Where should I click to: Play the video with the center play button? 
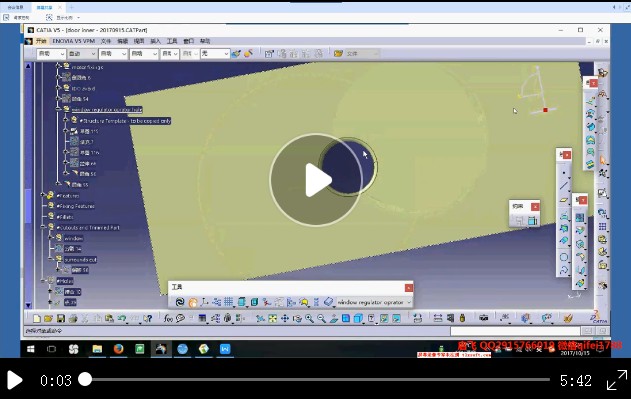pos(316,180)
